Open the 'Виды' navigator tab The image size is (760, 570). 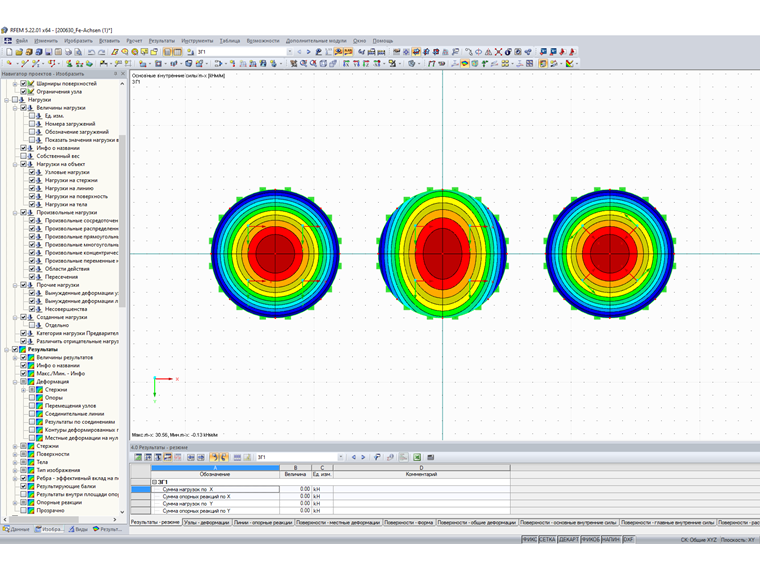(x=78, y=529)
